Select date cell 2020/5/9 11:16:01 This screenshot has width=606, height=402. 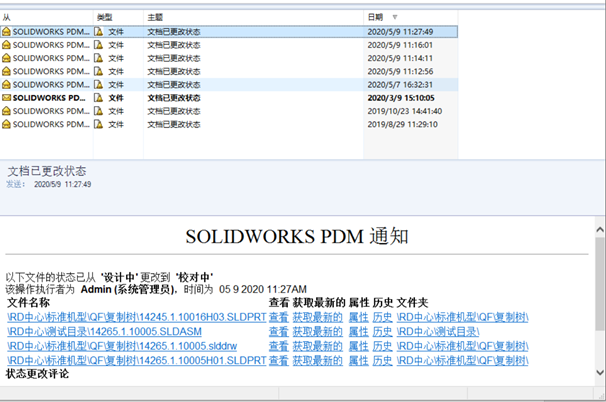pyautogui.click(x=400, y=45)
